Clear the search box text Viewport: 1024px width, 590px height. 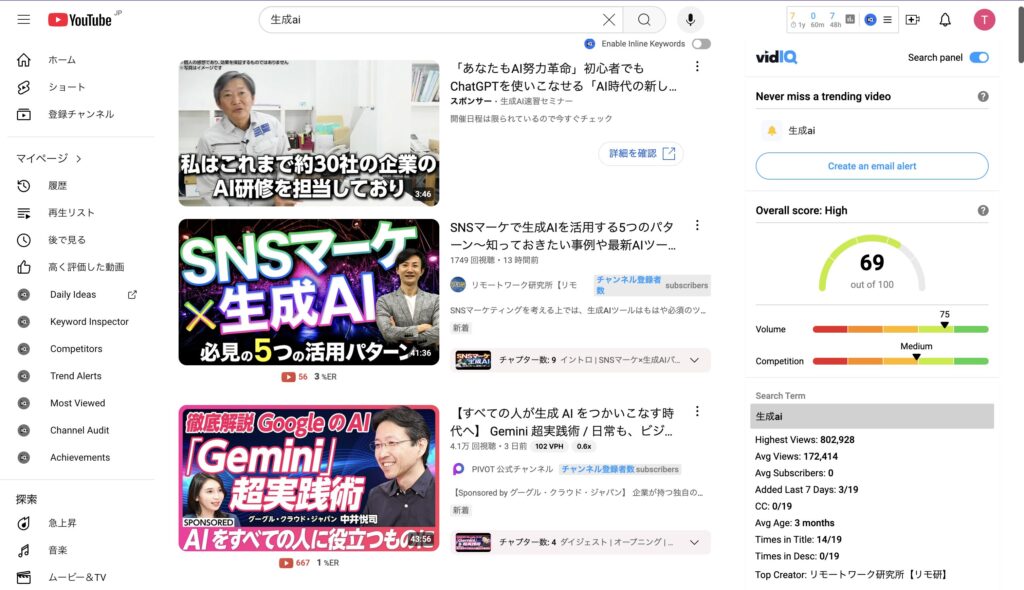click(608, 20)
